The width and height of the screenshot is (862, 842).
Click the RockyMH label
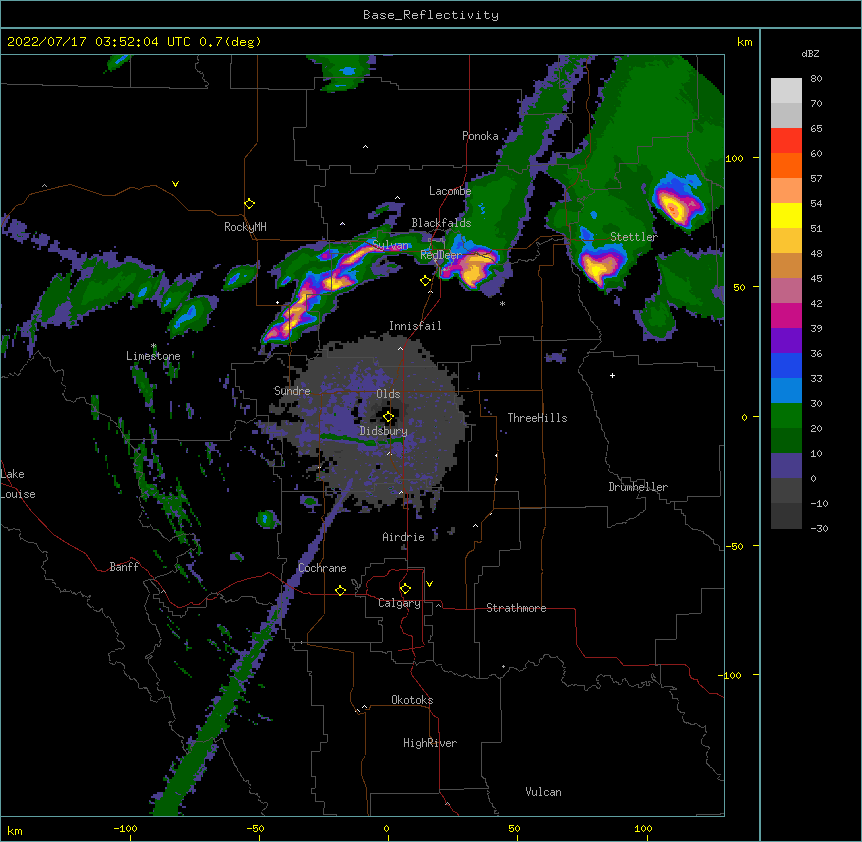pos(245,227)
